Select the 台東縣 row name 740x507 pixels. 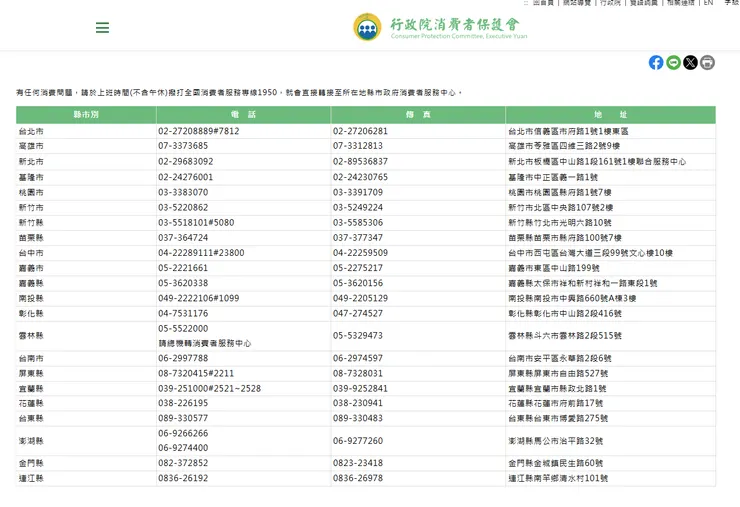pyautogui.click(x=31, y=418)
